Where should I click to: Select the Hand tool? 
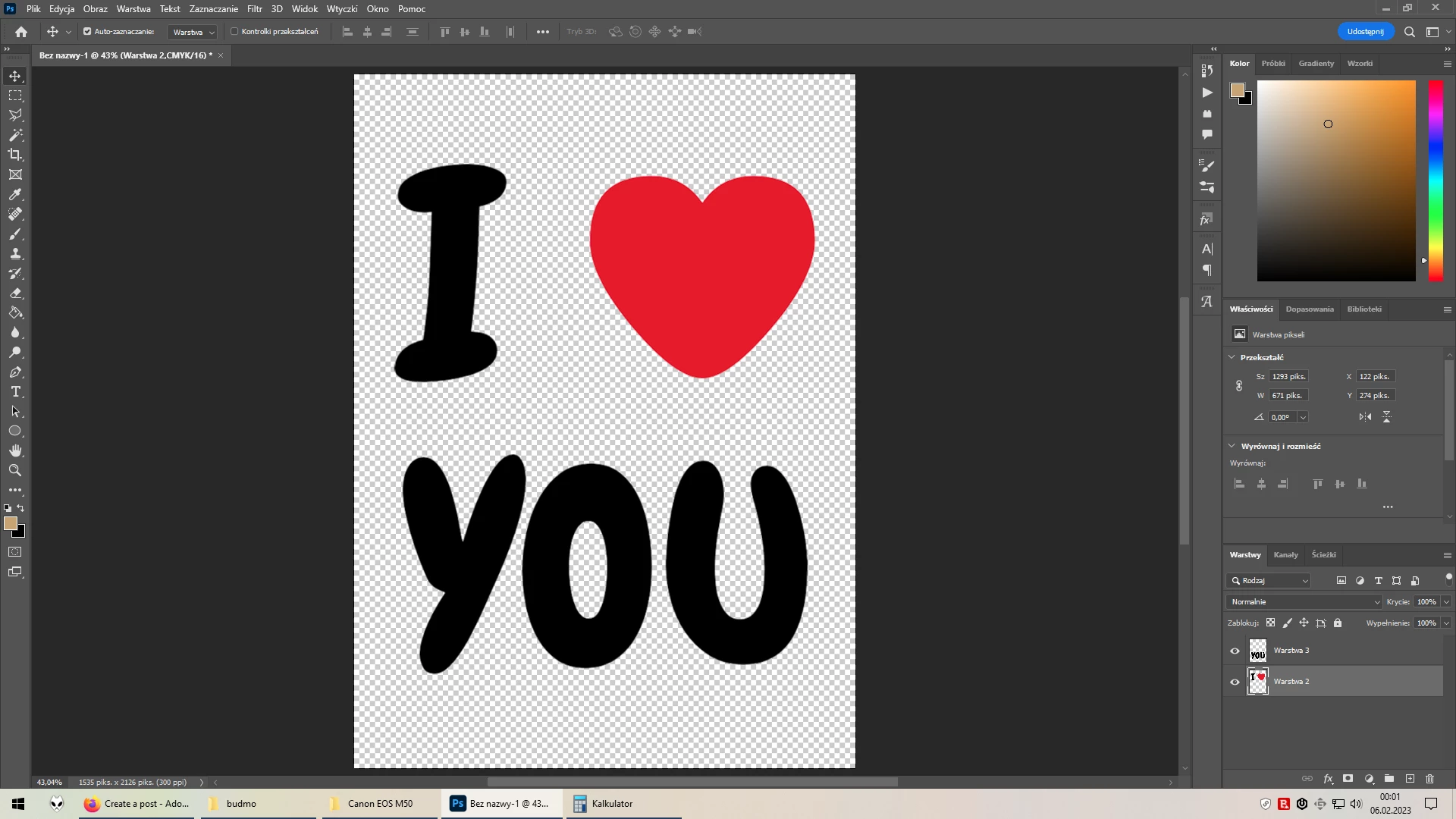pos(15,451)
